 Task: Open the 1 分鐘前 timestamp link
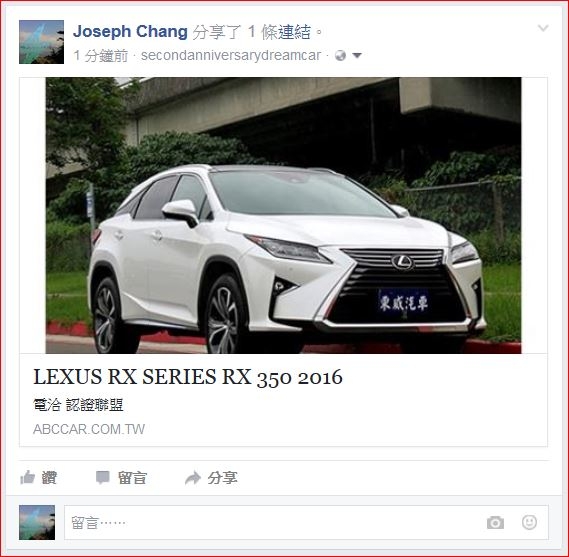(101, 56)
